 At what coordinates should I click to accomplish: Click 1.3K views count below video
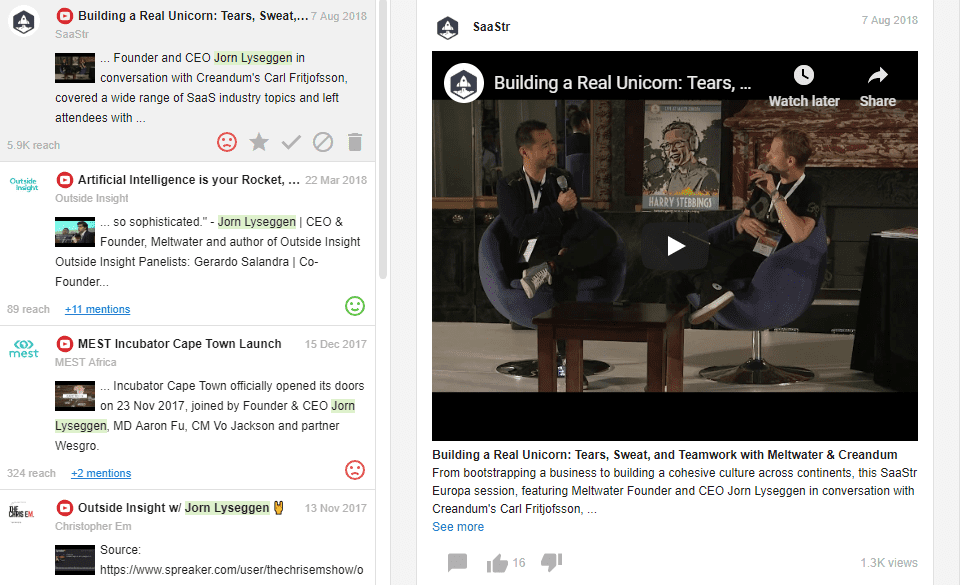[889, 563]
